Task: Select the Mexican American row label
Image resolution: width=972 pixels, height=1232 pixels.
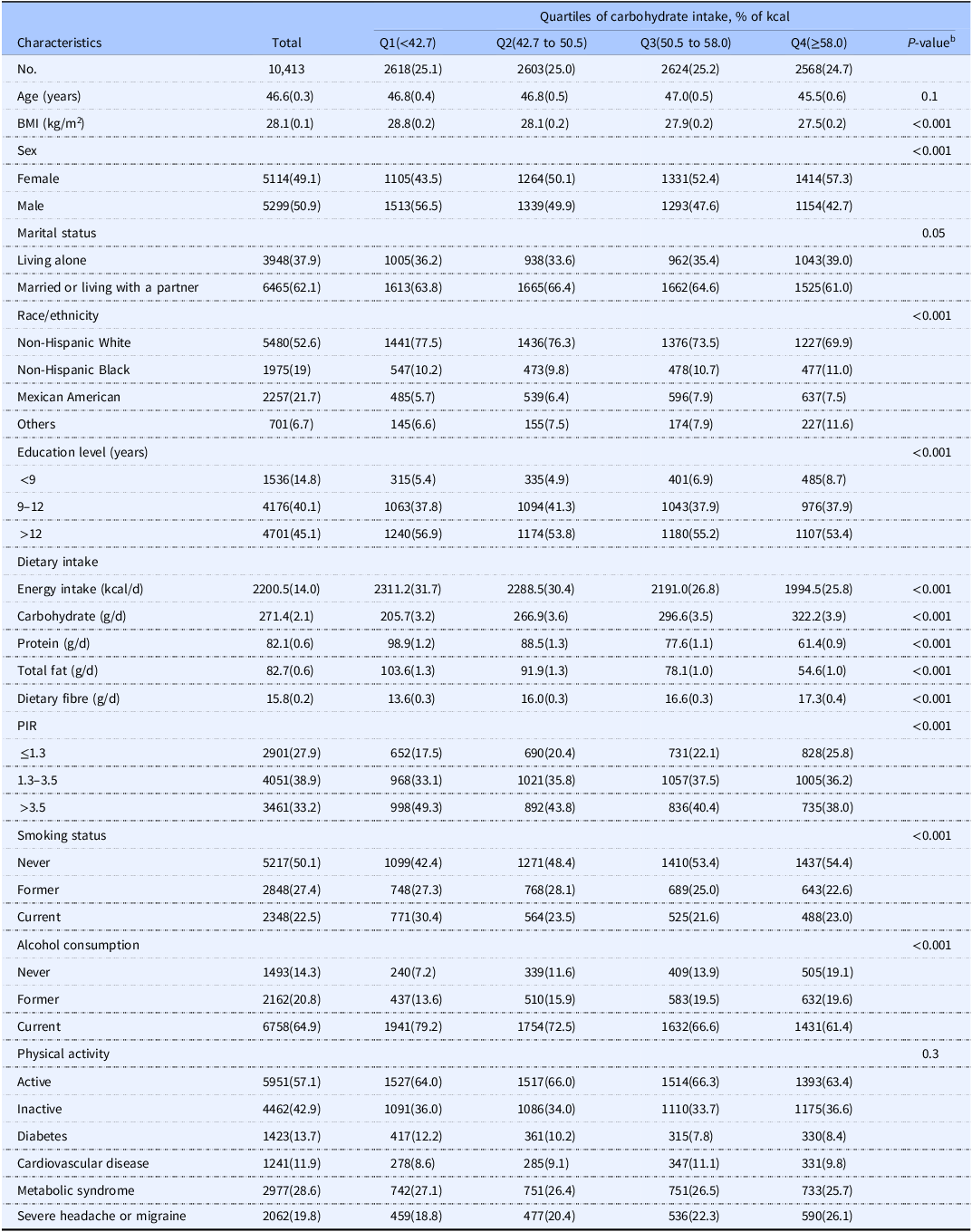Action: [69, 397]
